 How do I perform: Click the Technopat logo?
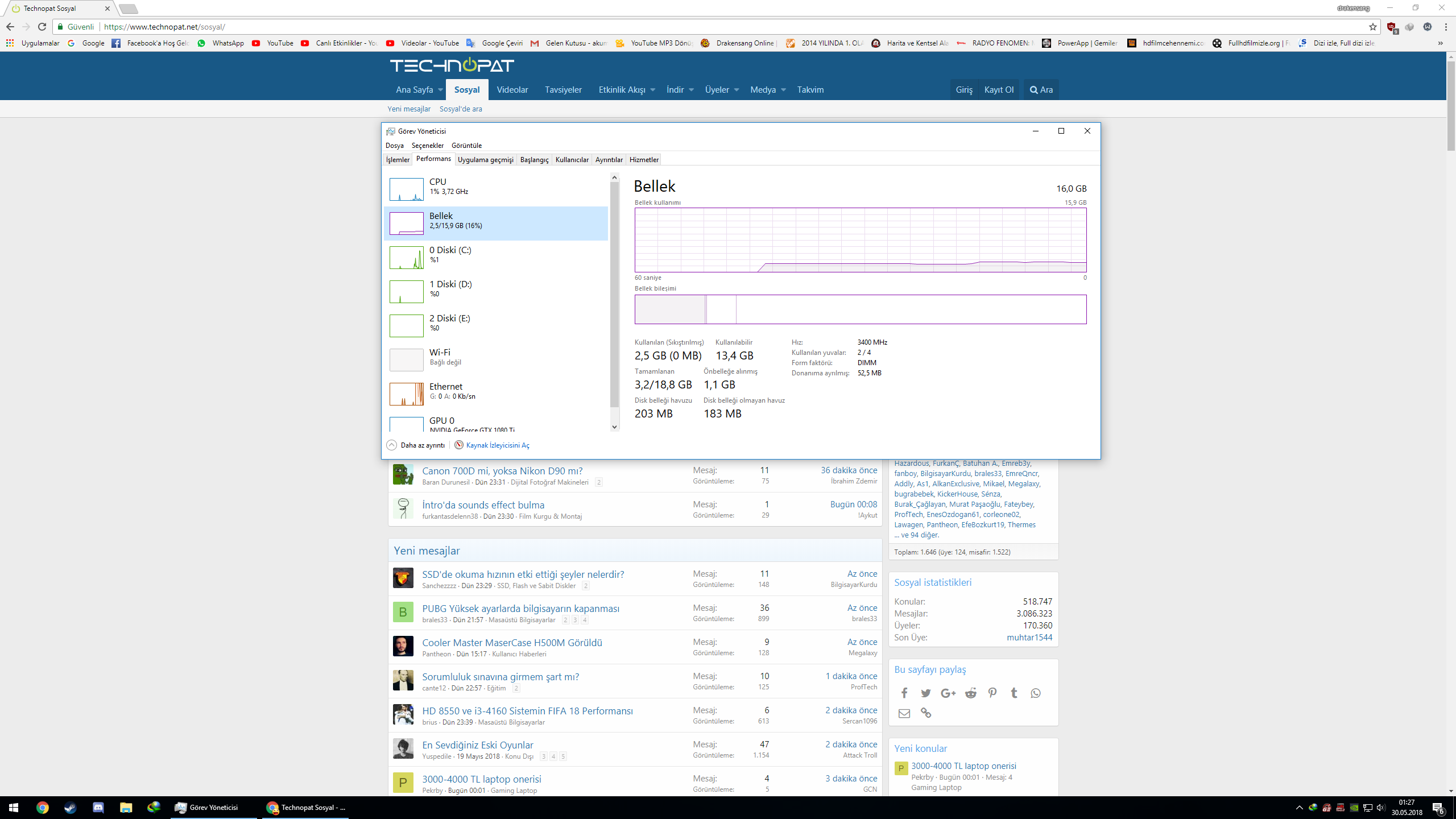coord(452,65)
